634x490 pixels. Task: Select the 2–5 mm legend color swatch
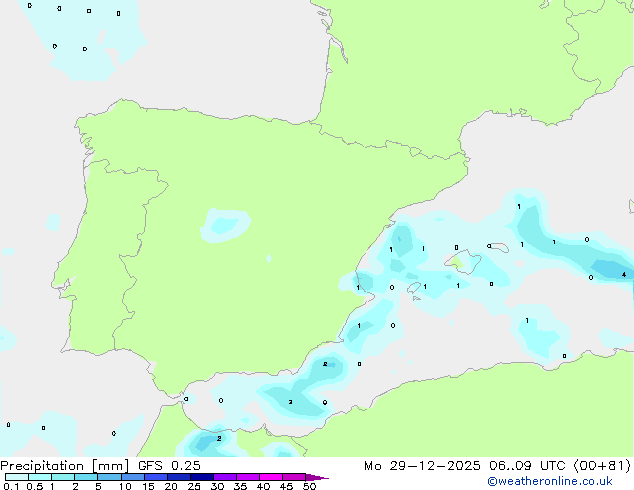click(x=86, y=477)
